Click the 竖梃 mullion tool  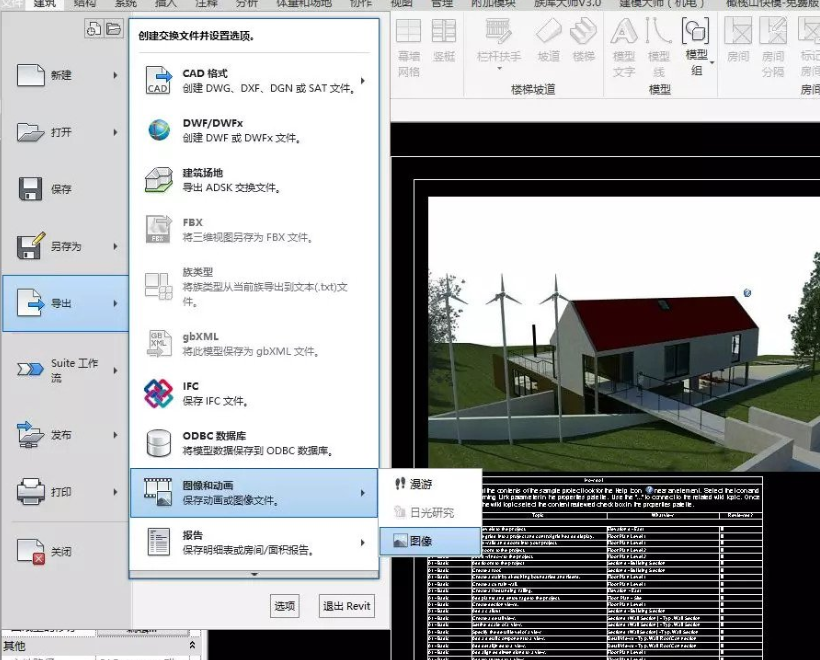coord(443,41)
